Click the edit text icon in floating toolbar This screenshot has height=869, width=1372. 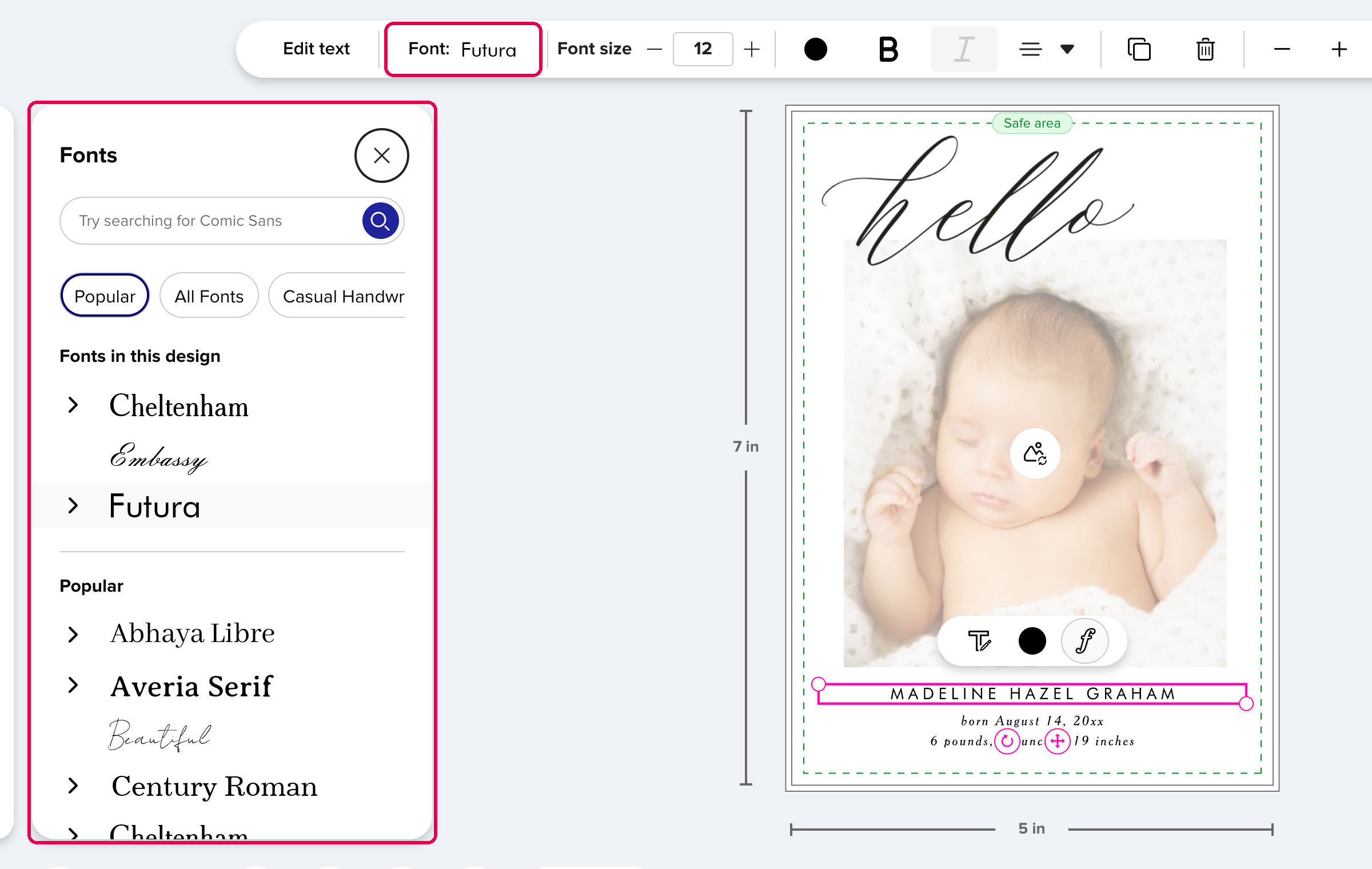pyautogui.click(x=979, y=641)
